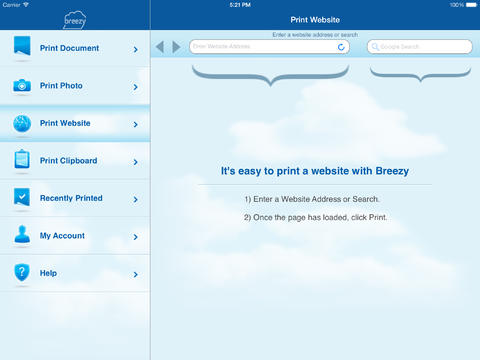Click the 'Enter a Website Address or Search' step
Image resolution: width=480 pixels, height=360 pixels.
[312, 199]
